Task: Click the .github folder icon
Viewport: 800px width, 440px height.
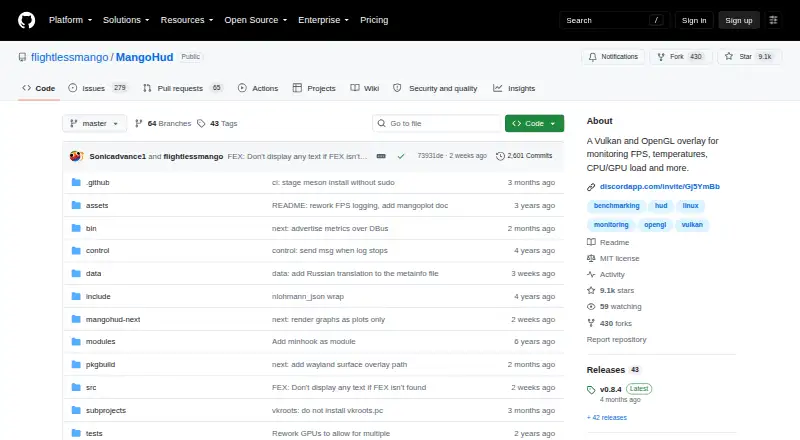Action: click(76, 182)
